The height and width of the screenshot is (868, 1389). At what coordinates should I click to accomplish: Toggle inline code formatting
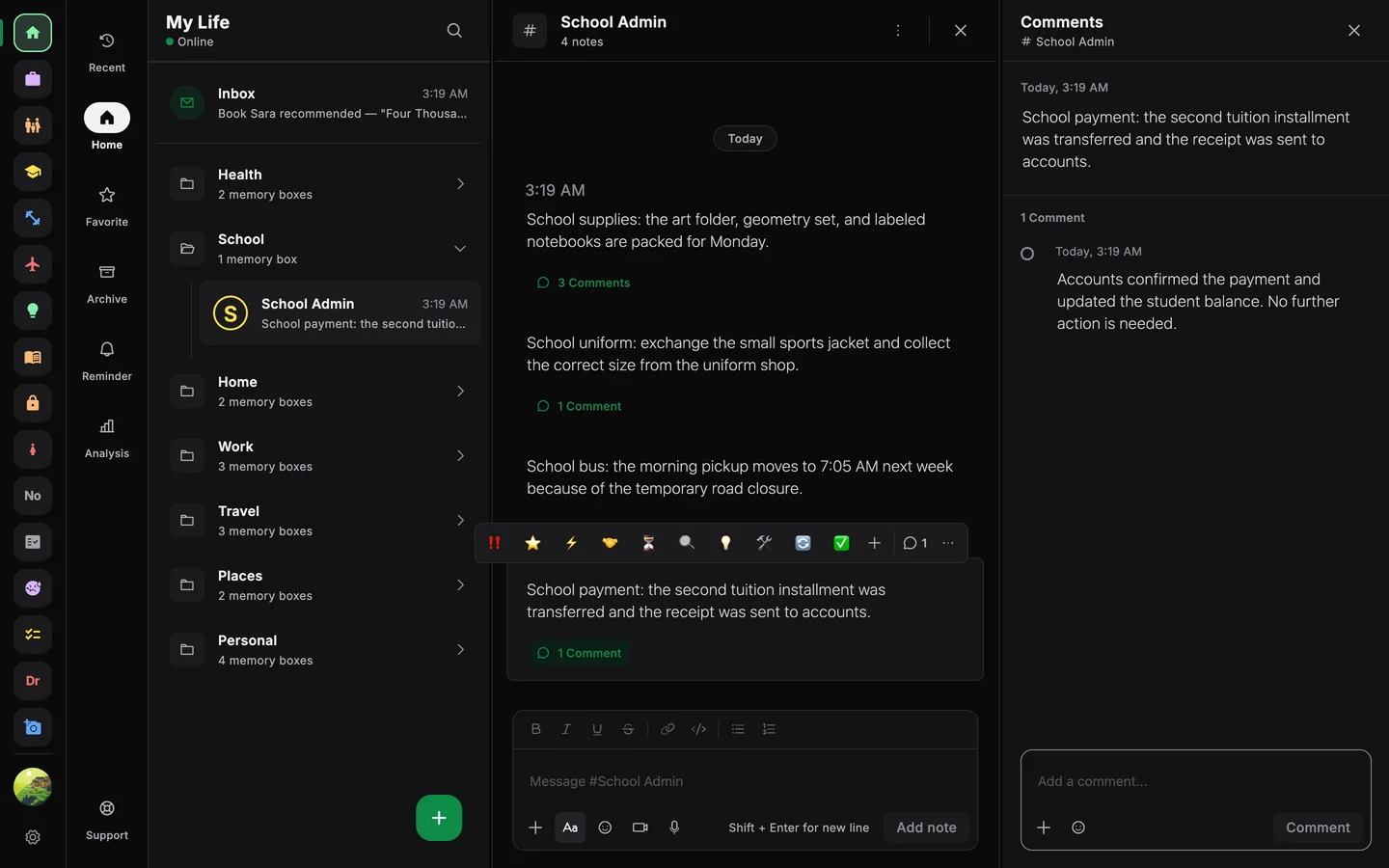pos(699,729)
